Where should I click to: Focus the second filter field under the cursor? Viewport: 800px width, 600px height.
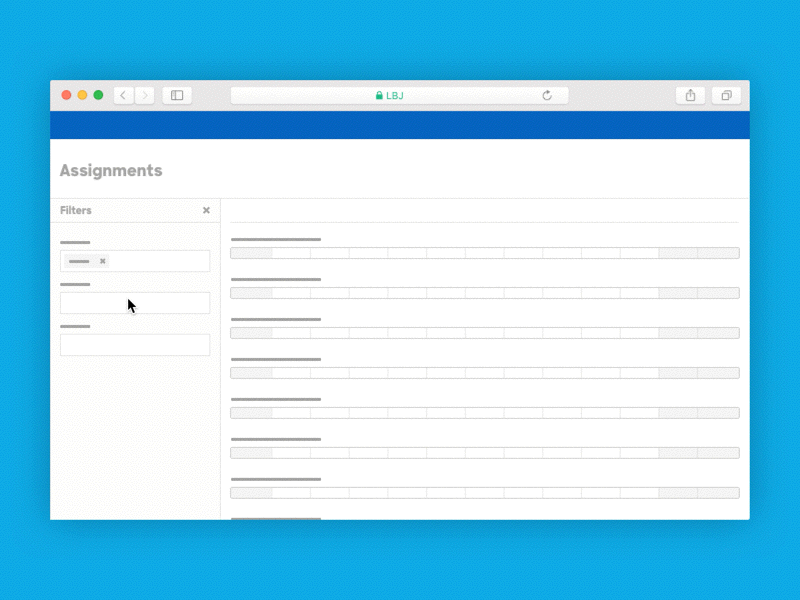[x=135, y=303]
